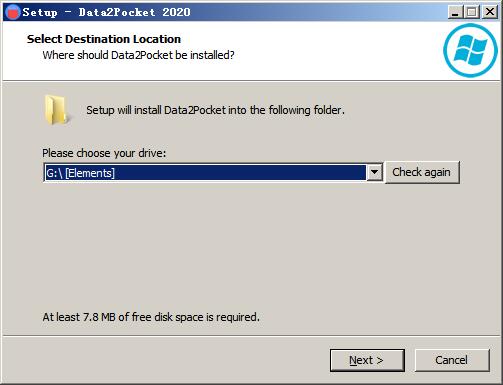This screenshot has height=385, width=503.
Task: Open the drive dropdown arrow
Action: coord(374,172)
